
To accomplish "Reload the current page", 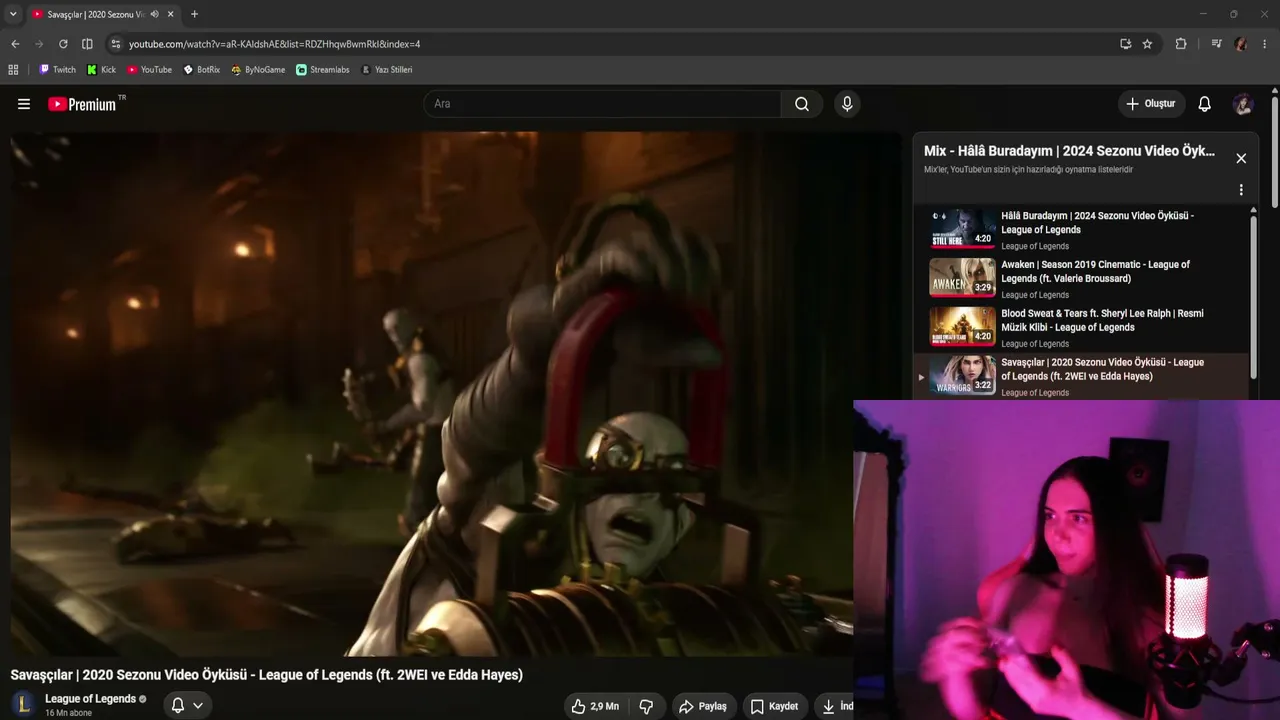I will tap(63, 44).
